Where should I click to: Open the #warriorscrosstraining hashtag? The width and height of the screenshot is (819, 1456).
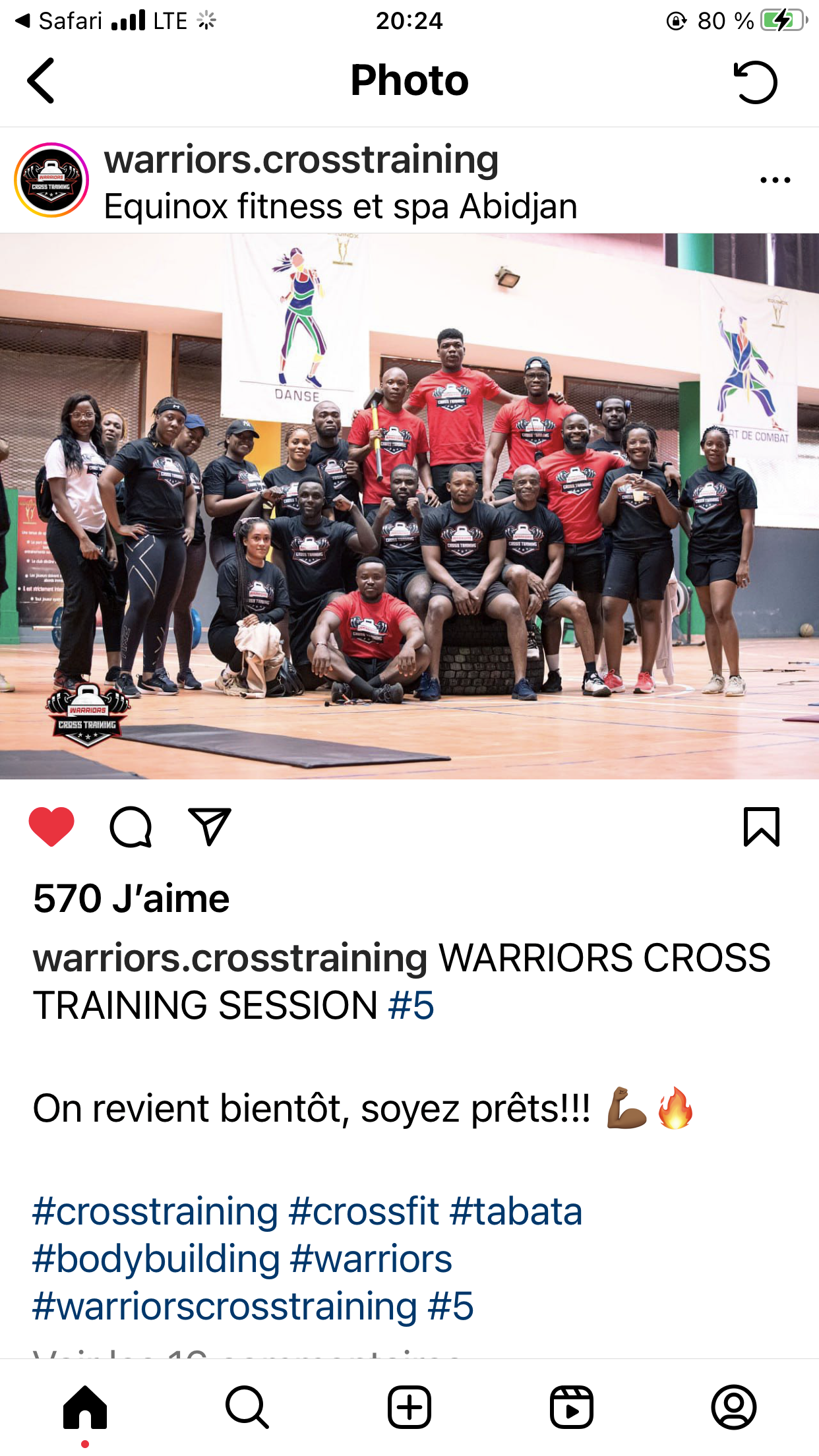225,1306
